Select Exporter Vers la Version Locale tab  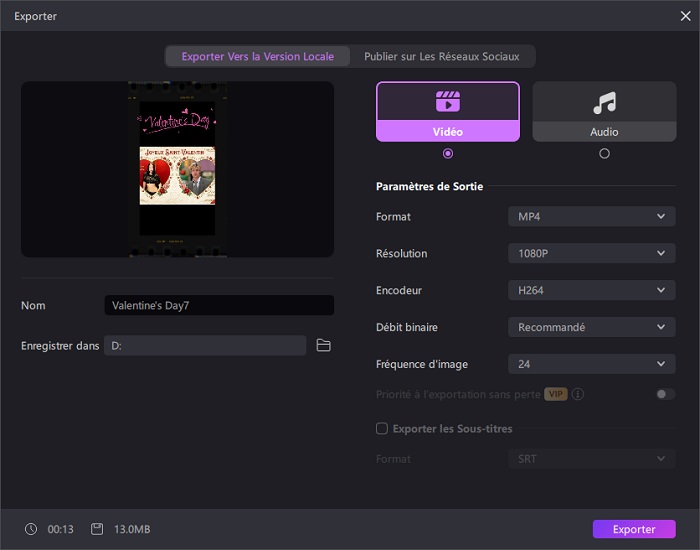258,56
